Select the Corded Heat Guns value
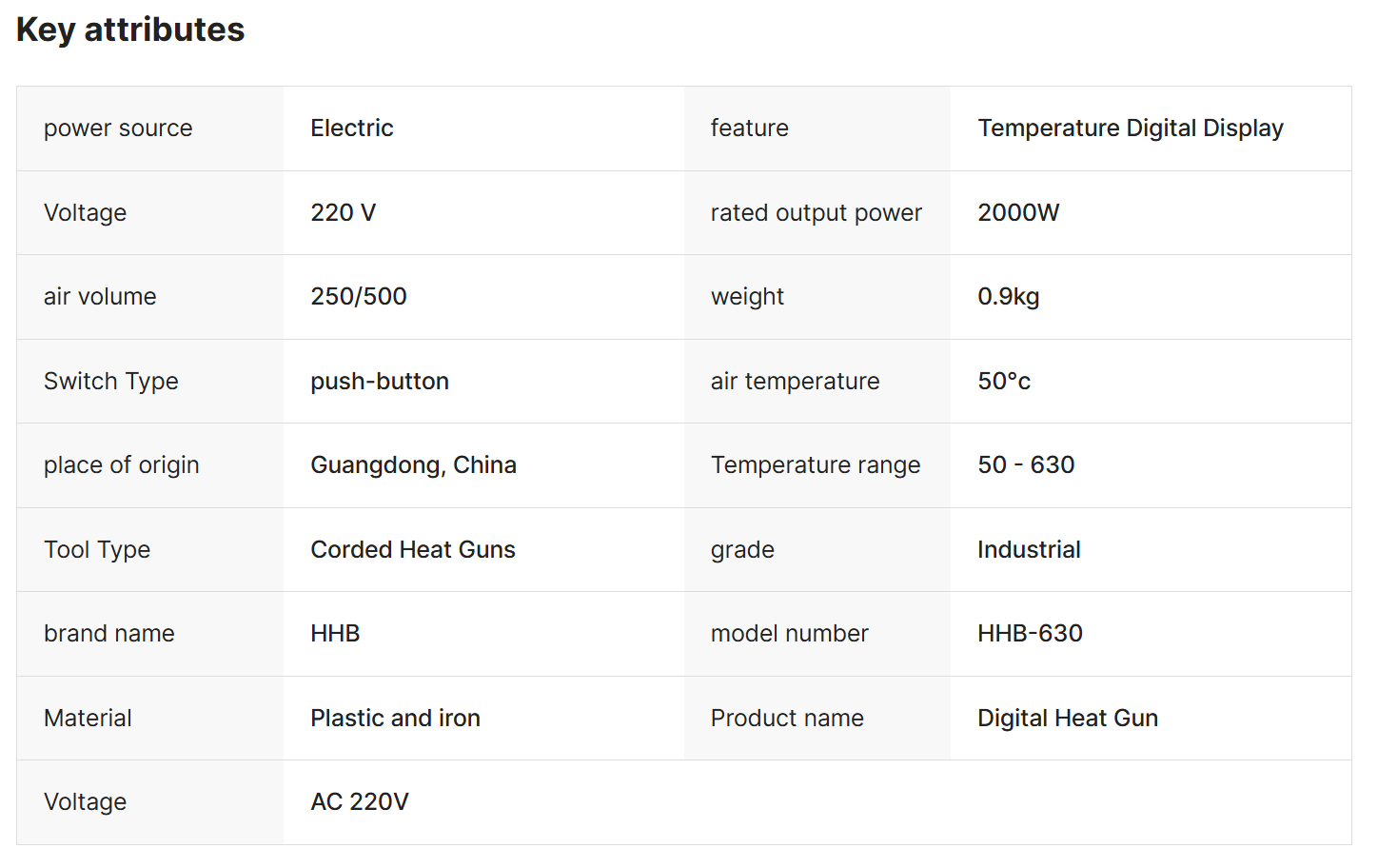Image resolution: width=1378 pixels, height=868 pixels. [x=413, y=549]
